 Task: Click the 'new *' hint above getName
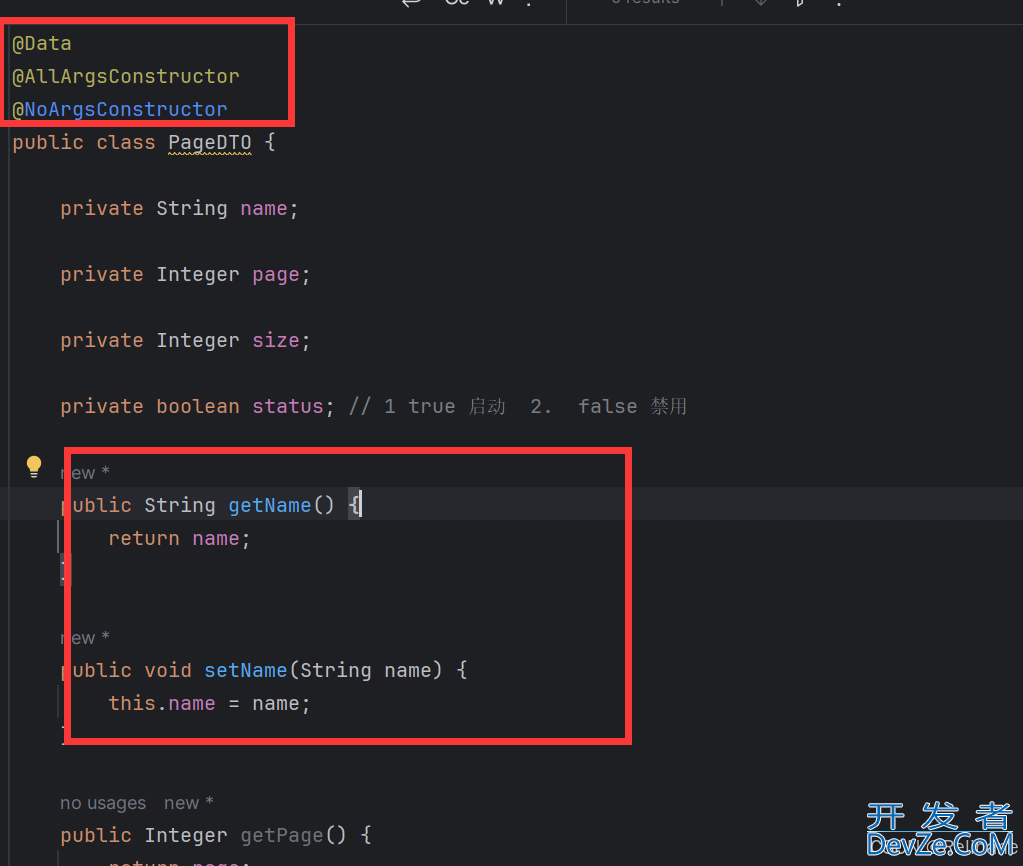click(85, 473)
